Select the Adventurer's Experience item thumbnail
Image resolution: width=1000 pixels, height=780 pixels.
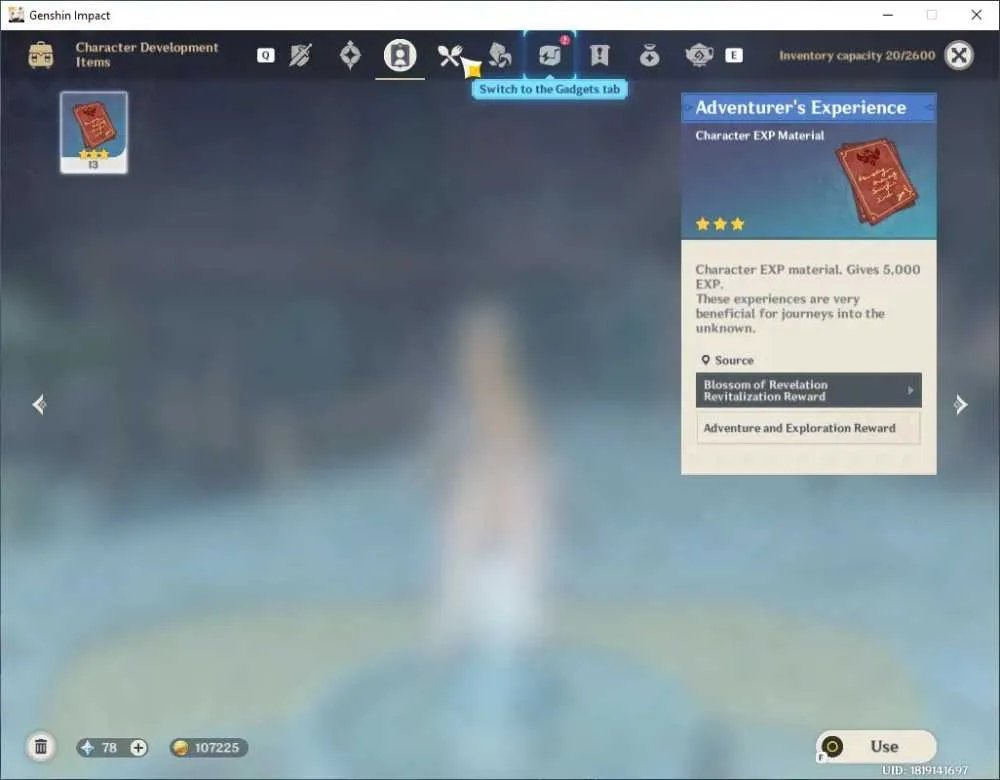point(94,132)
